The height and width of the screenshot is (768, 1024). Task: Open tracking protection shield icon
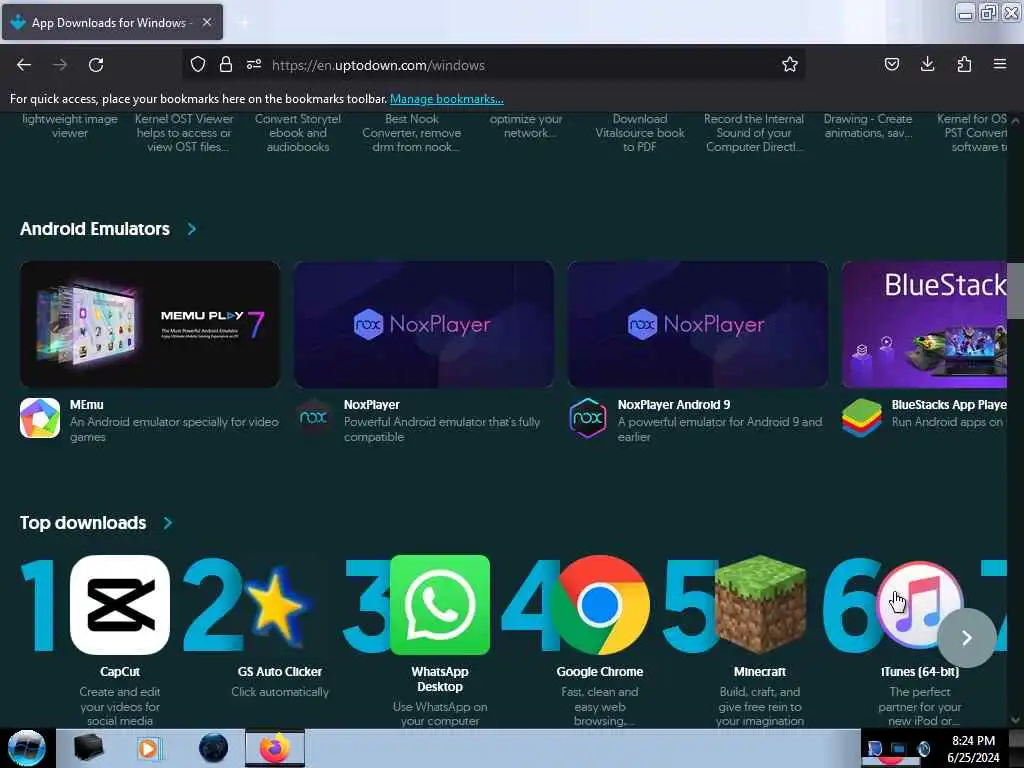click(x=198, y=64)
